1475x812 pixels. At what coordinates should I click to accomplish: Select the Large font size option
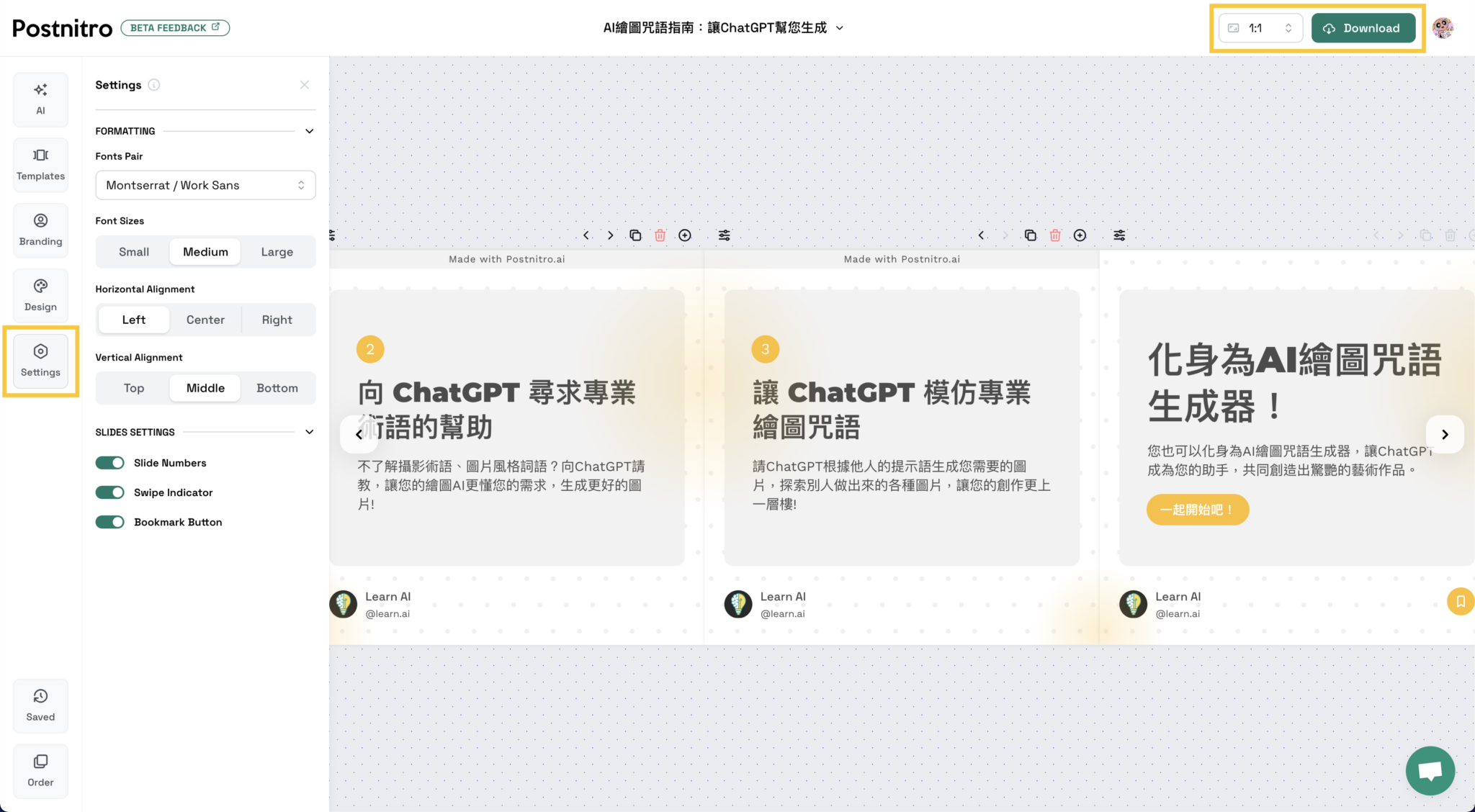point(277,251)
